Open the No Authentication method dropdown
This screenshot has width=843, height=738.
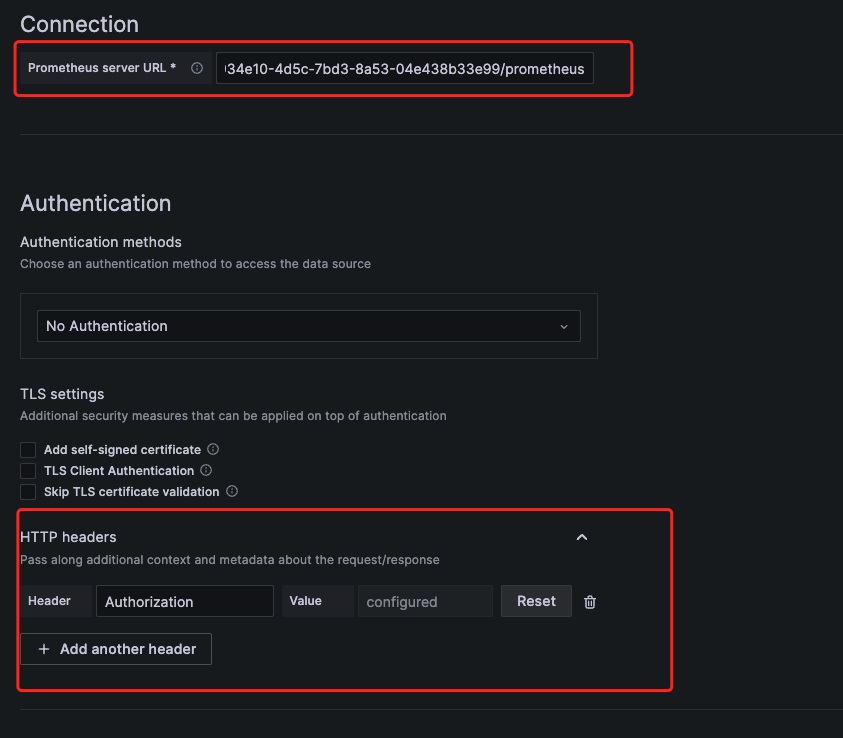click(x=308, y=326)
